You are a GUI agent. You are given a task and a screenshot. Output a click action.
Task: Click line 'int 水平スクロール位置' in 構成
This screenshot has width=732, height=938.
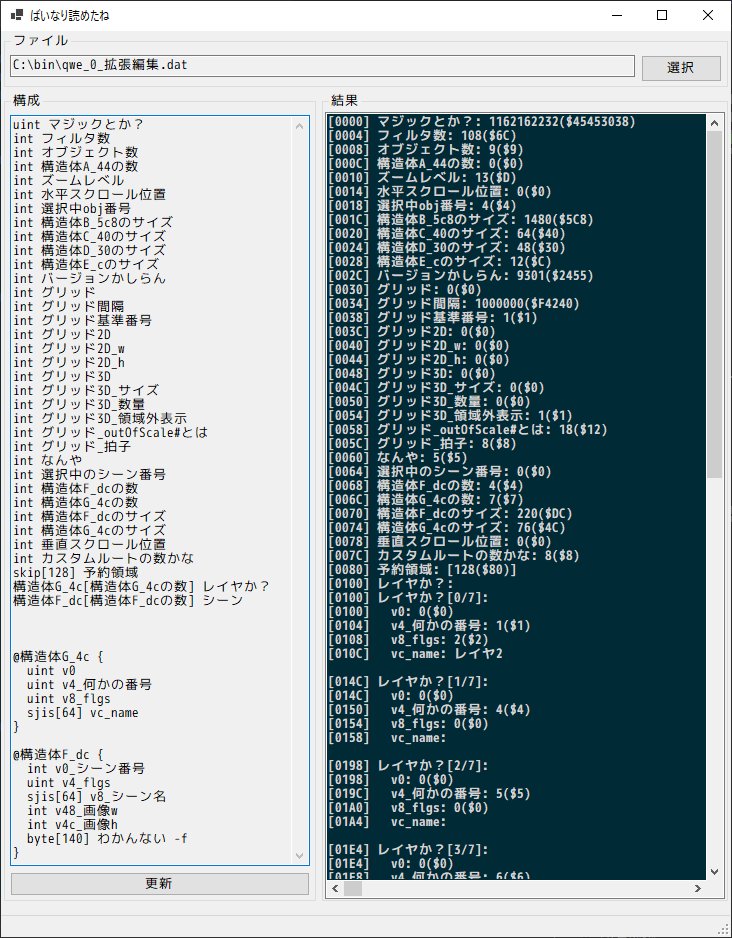89,194
